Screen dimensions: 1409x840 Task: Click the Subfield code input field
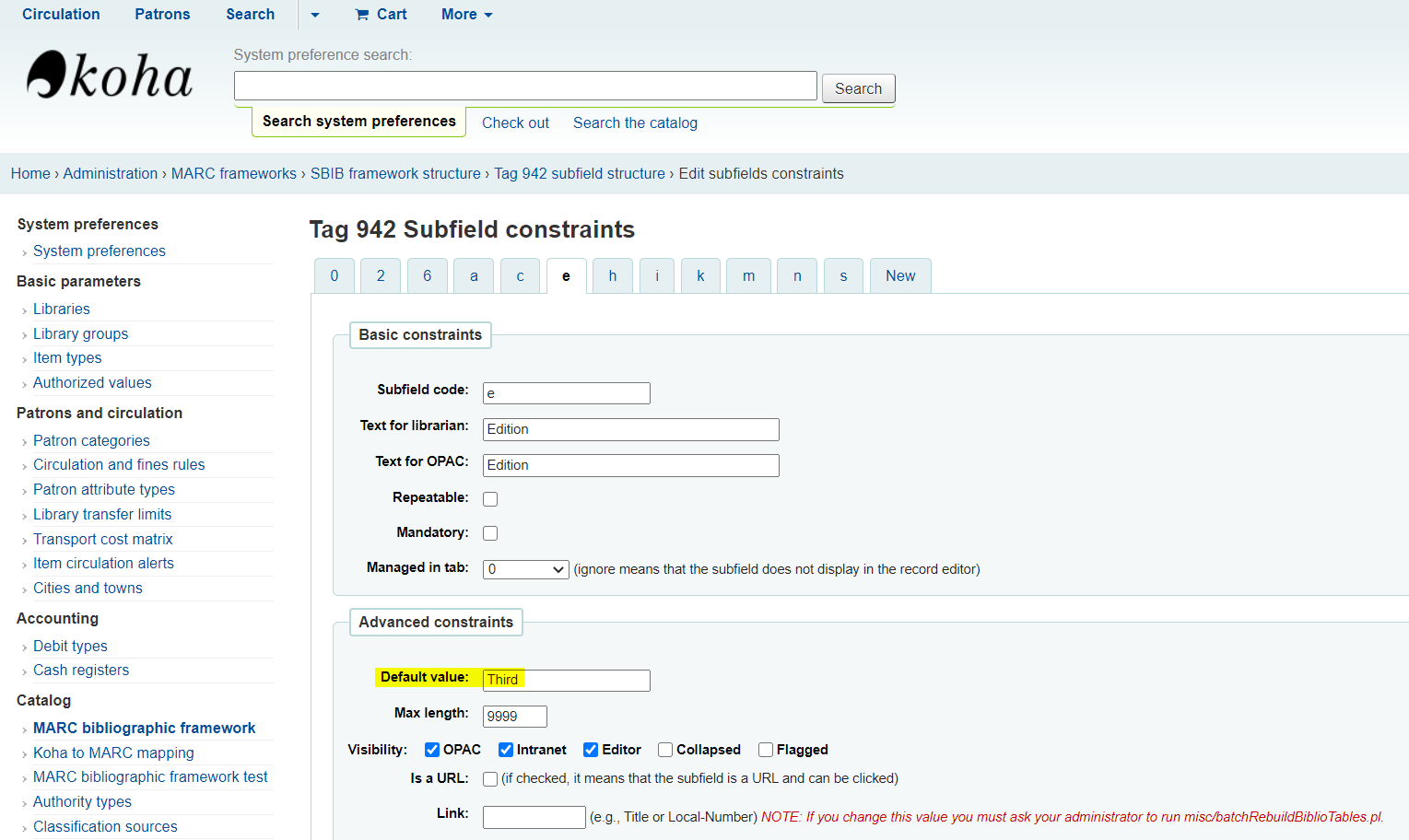point(567,393)
